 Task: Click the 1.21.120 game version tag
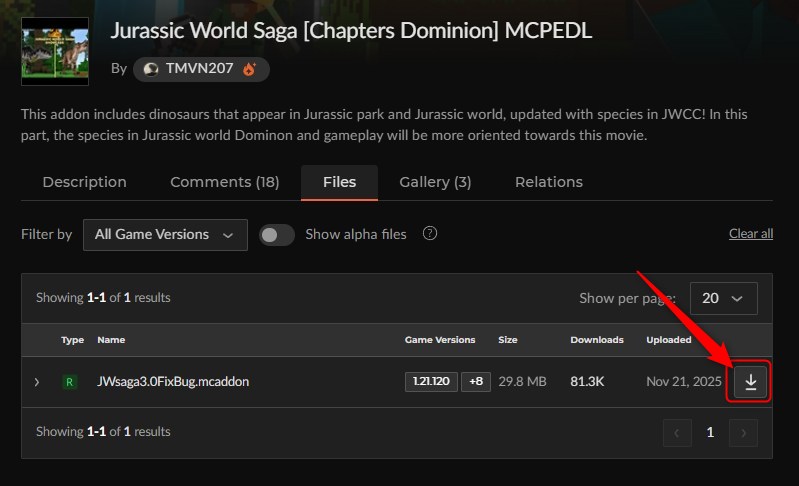(x=431, y=382)
